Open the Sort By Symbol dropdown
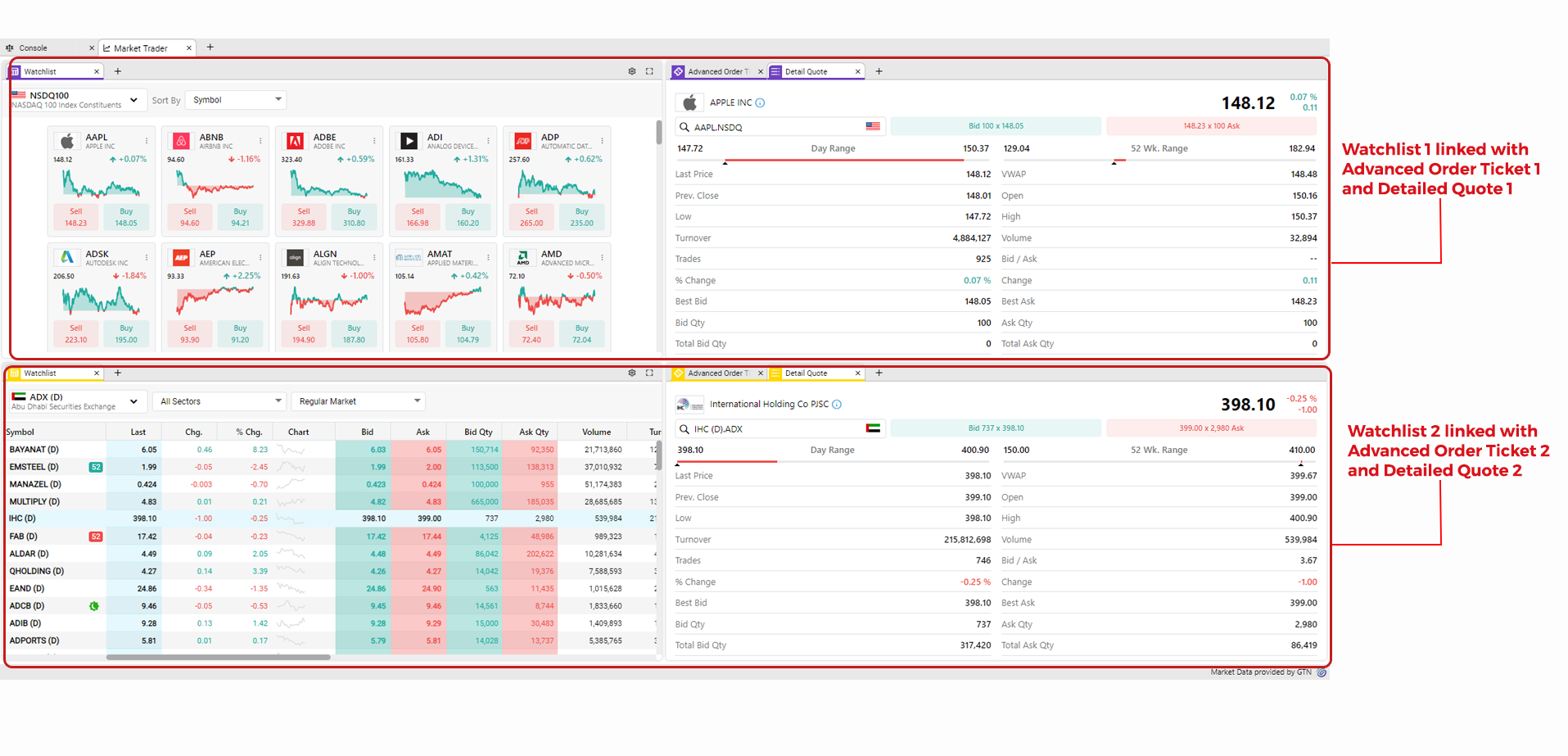The image size is (1568, 756). (x=237, y=100)
